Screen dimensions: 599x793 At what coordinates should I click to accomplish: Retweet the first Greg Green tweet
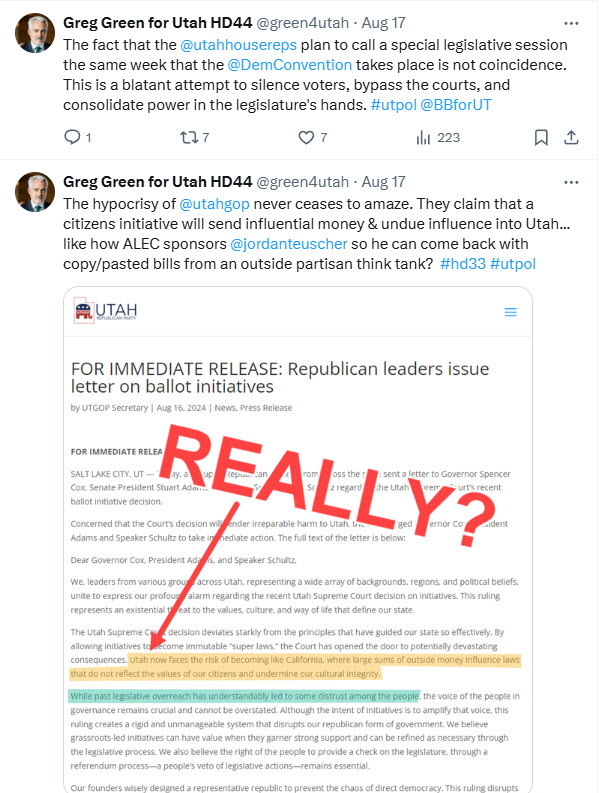(195, 137)
